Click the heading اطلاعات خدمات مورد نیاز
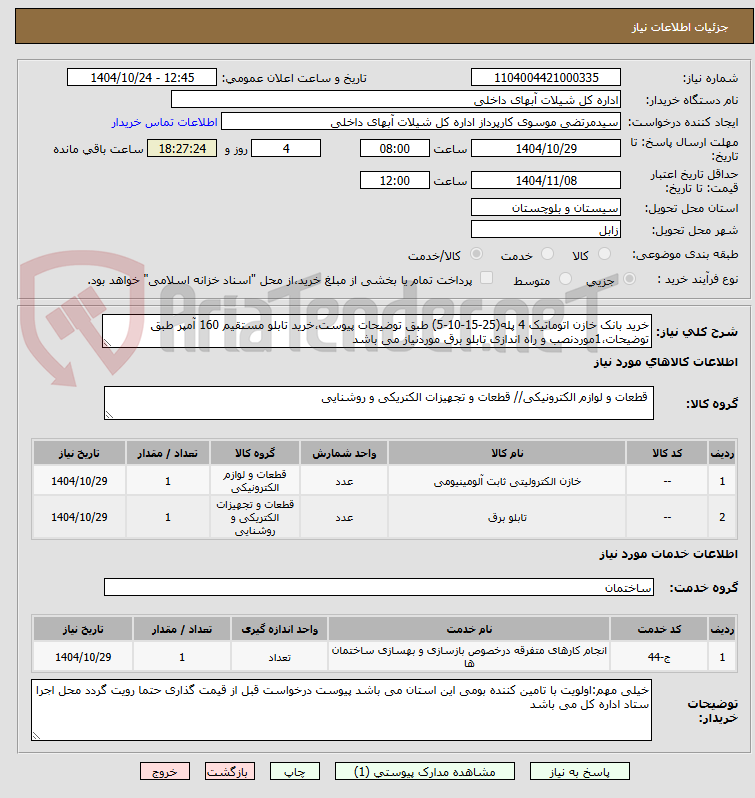This screenshot has width=755, height=798. 669,554
